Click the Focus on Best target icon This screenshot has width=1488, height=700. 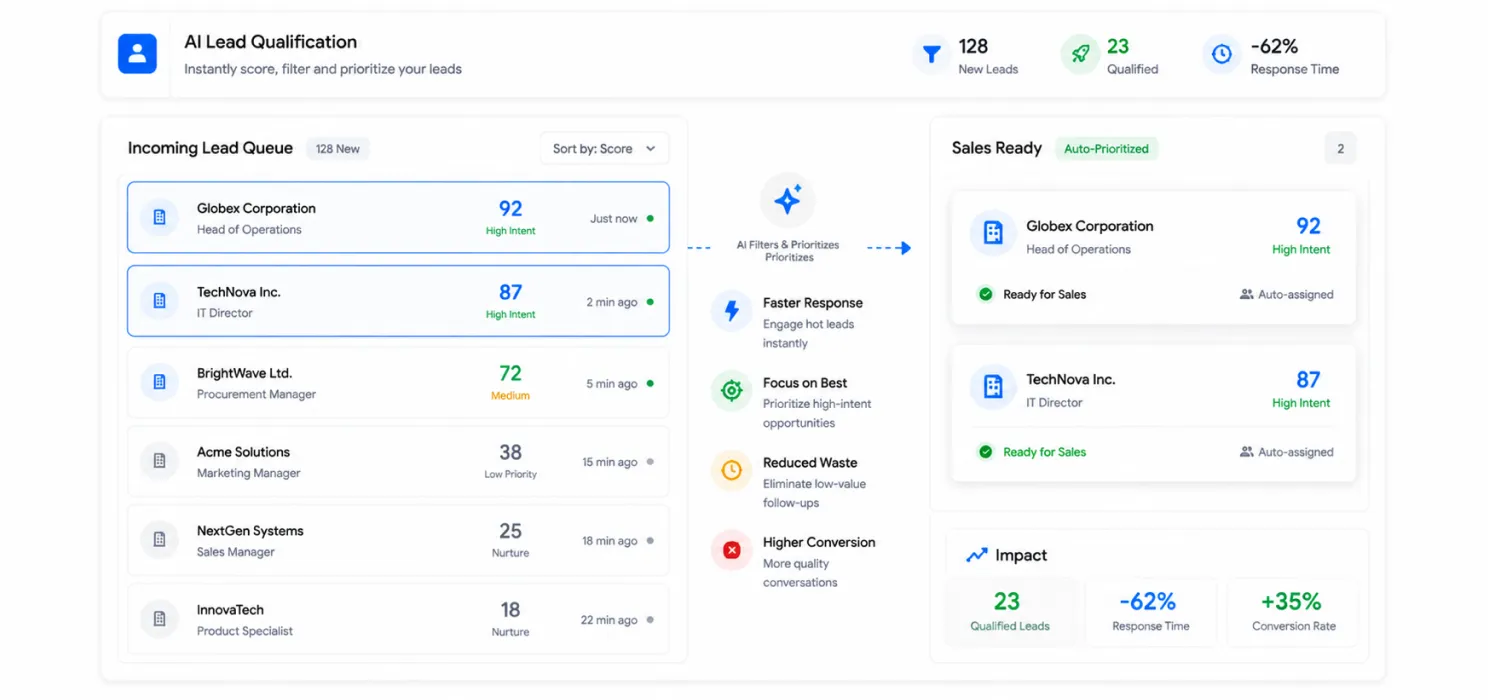click(731, 391)
